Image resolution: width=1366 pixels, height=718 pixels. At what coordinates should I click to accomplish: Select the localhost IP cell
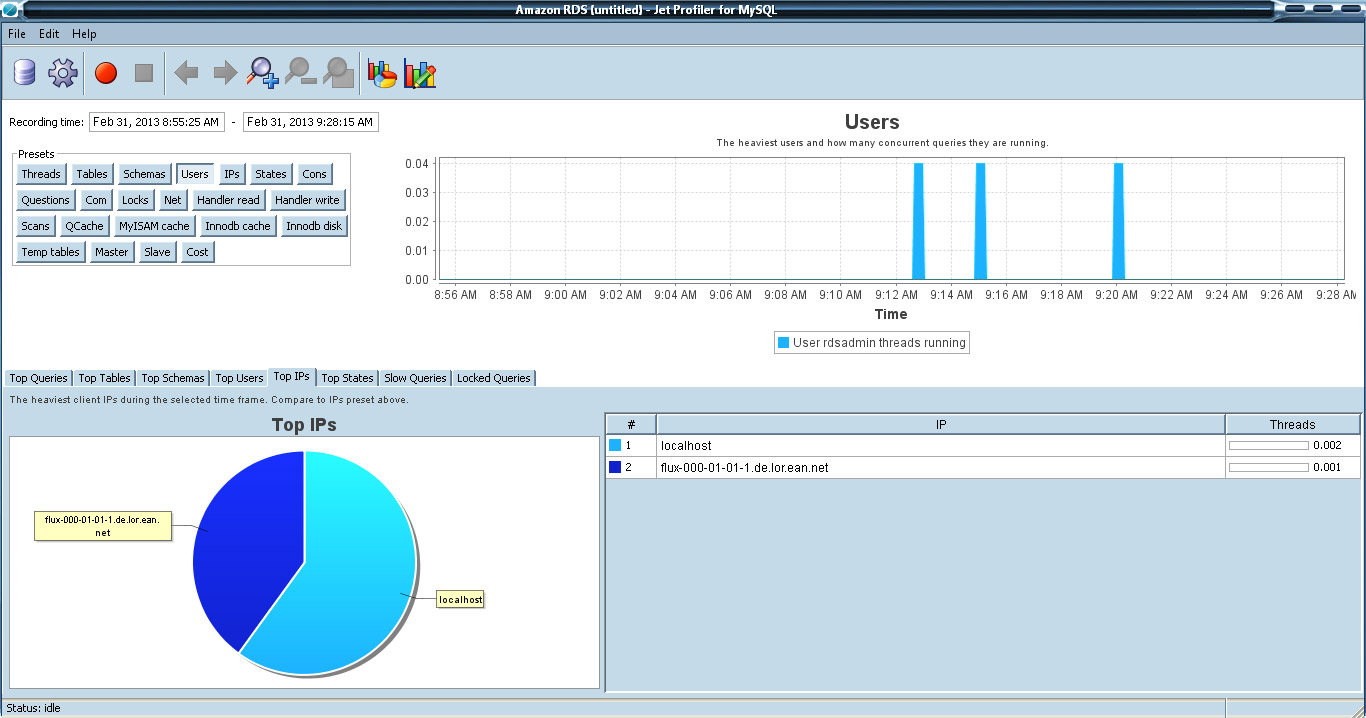pos(941,445)
